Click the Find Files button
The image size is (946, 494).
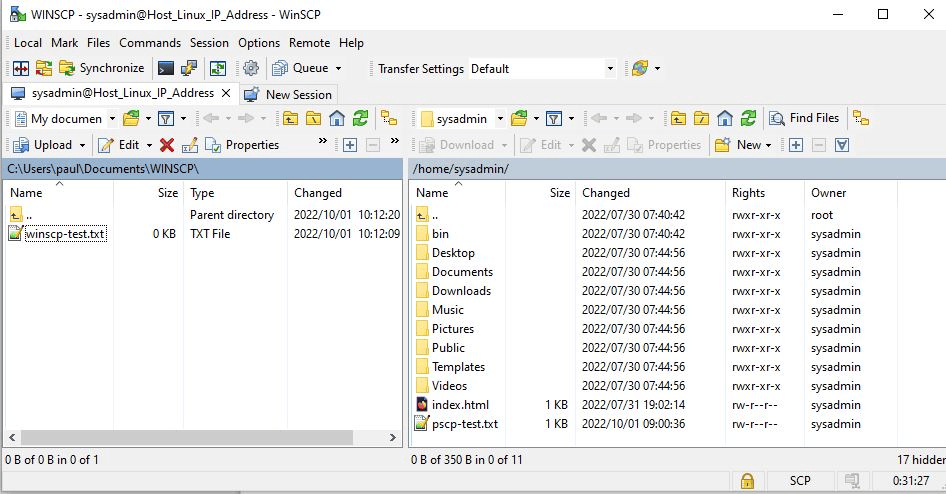pos(804,119)
